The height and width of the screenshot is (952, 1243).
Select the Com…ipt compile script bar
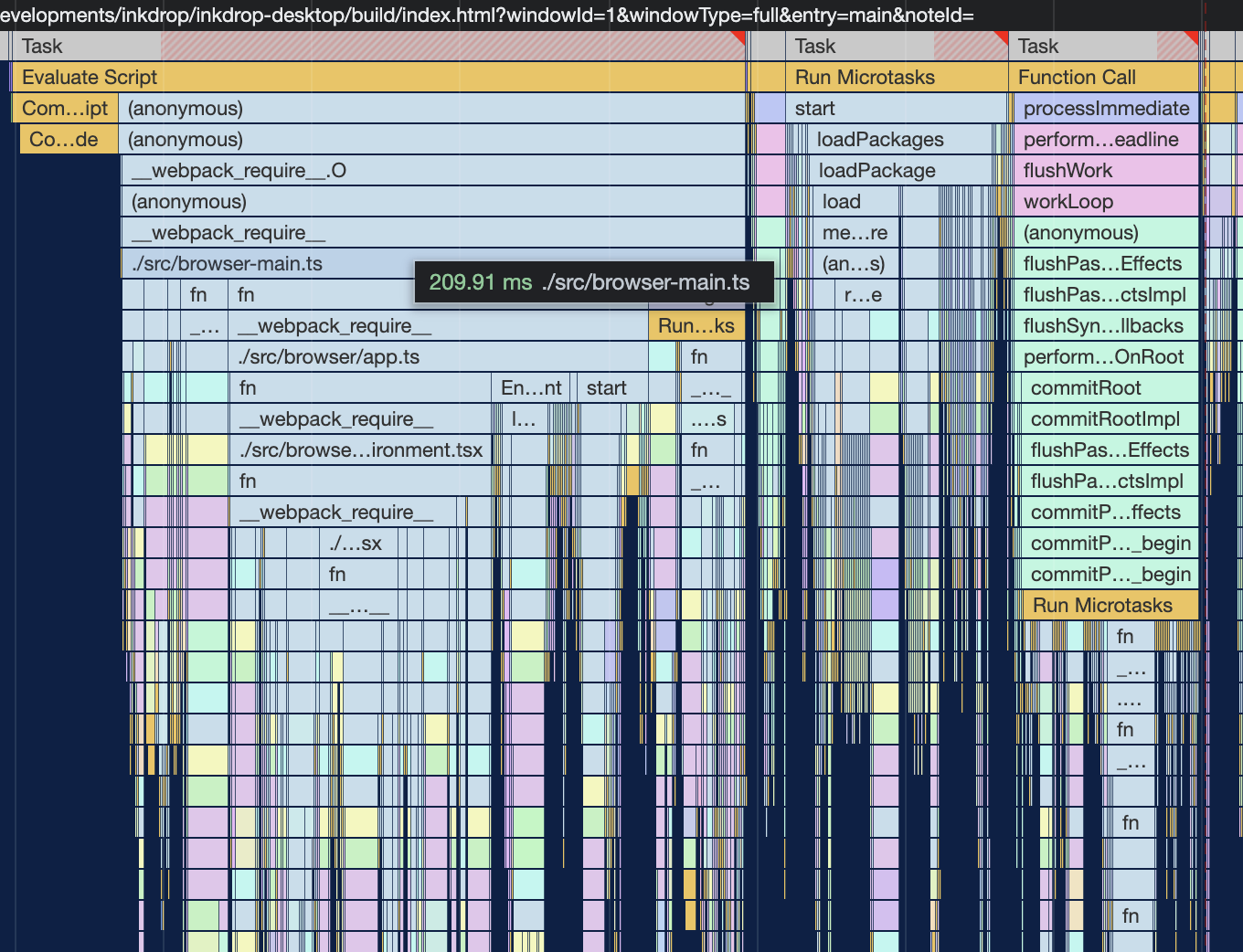click(65, 109)
